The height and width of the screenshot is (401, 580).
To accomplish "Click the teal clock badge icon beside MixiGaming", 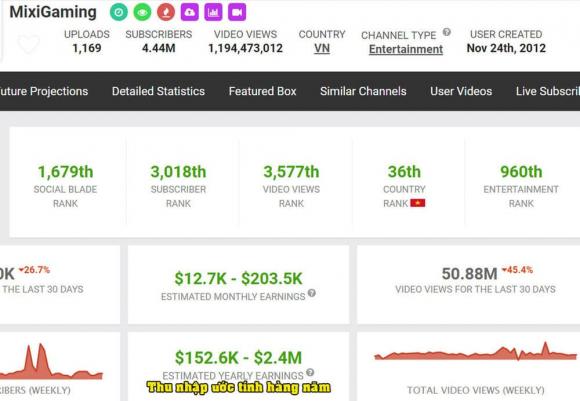I will (119, 12).
